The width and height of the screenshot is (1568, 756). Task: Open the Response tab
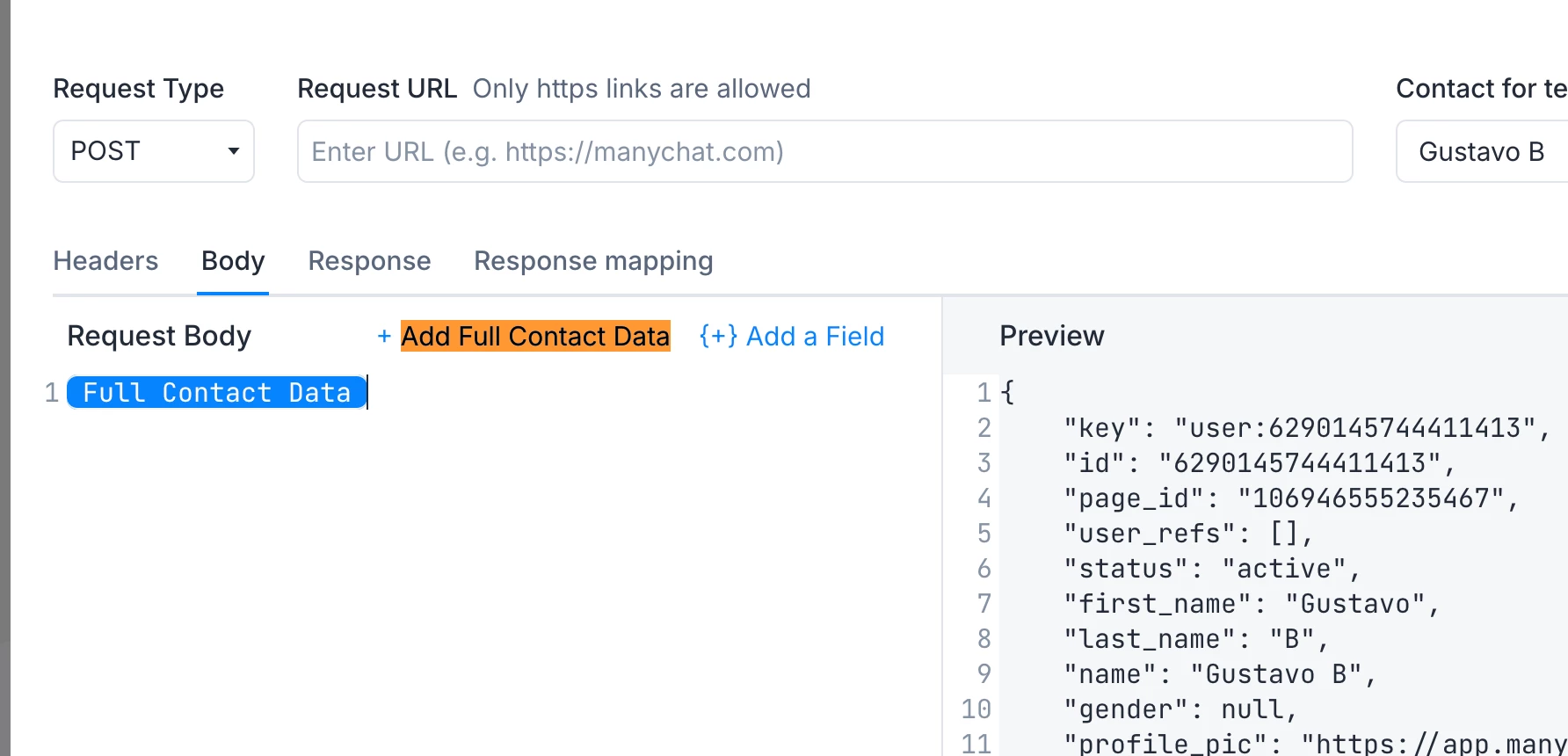coord(369,261)
